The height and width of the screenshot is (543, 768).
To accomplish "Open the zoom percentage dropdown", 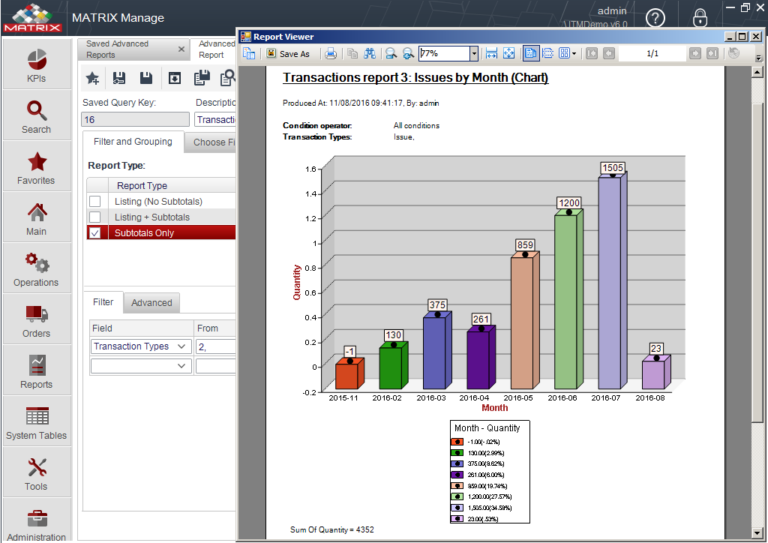I will click(x=473, y=53).
